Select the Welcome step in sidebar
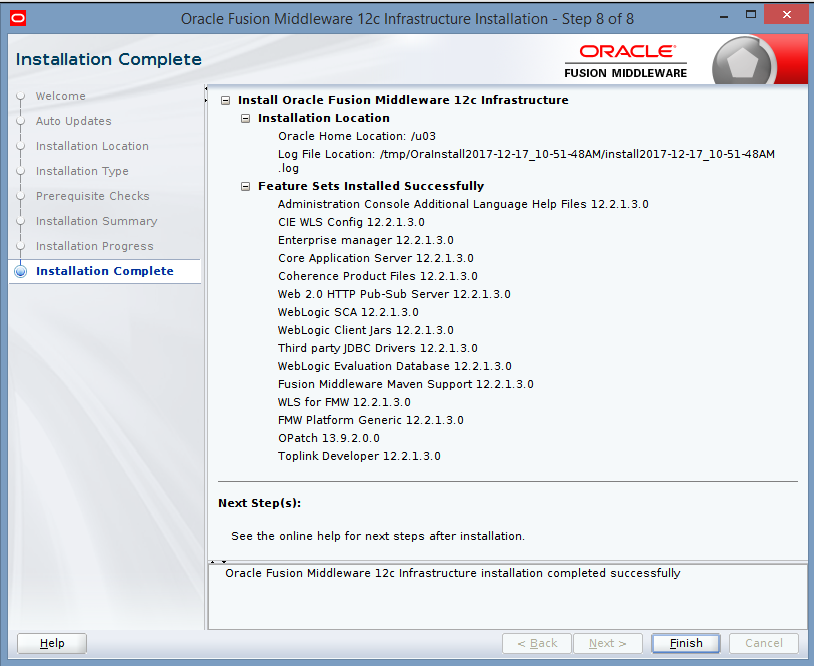This screenshot has width=814, height=666. point(61,96)
